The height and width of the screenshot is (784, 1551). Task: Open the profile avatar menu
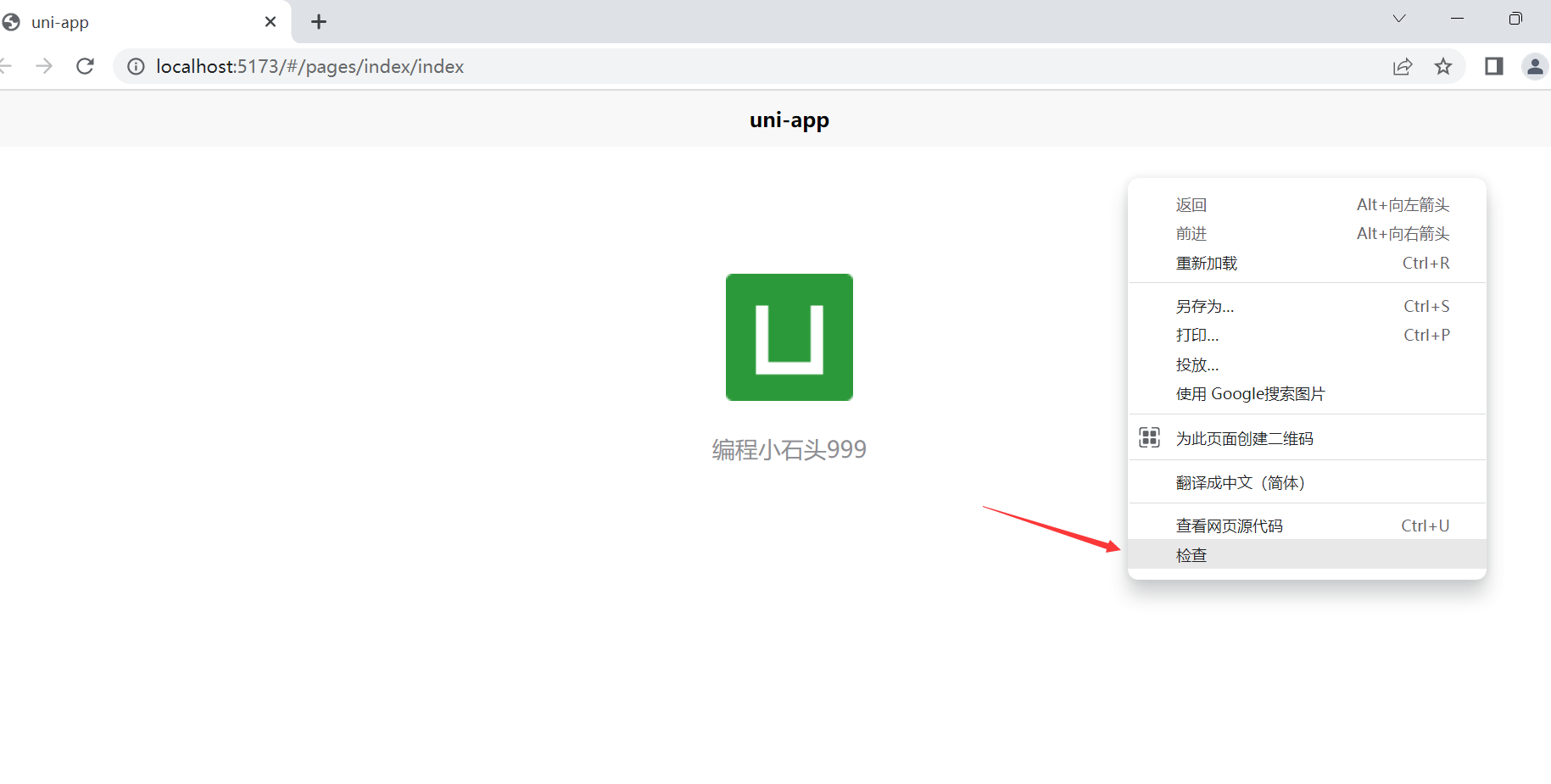(x=1535, y=66)
